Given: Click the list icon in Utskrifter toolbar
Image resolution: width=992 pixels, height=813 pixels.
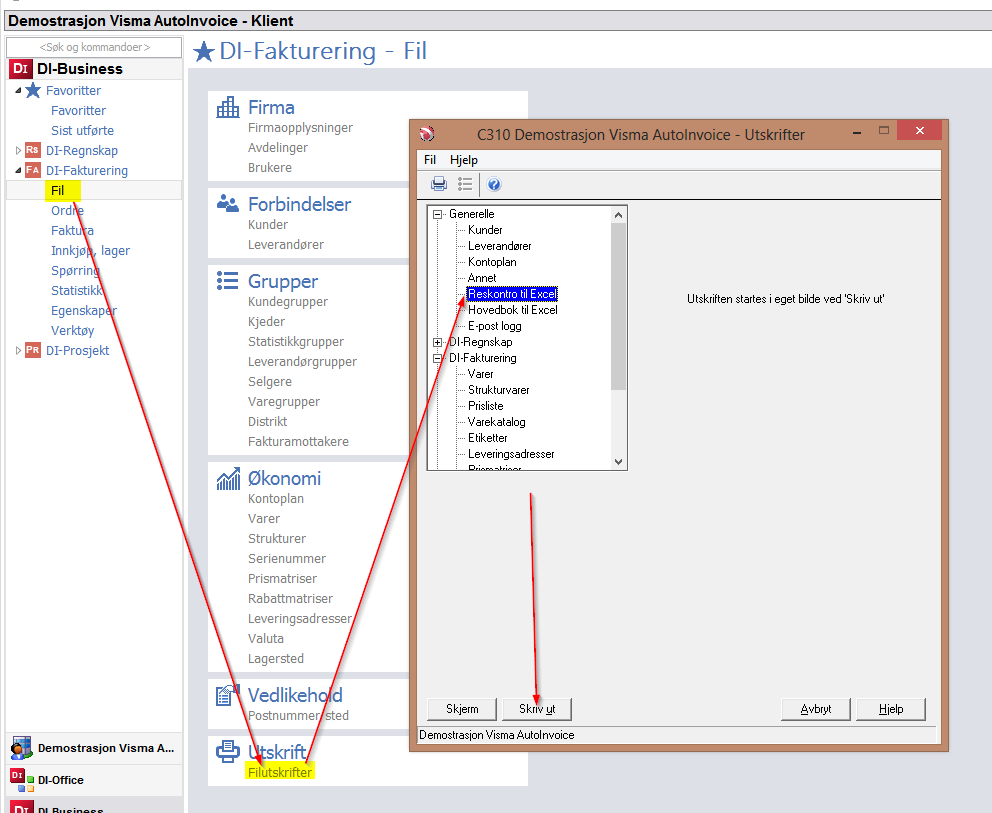Looking at the screenshot, I should click(465, 184).
